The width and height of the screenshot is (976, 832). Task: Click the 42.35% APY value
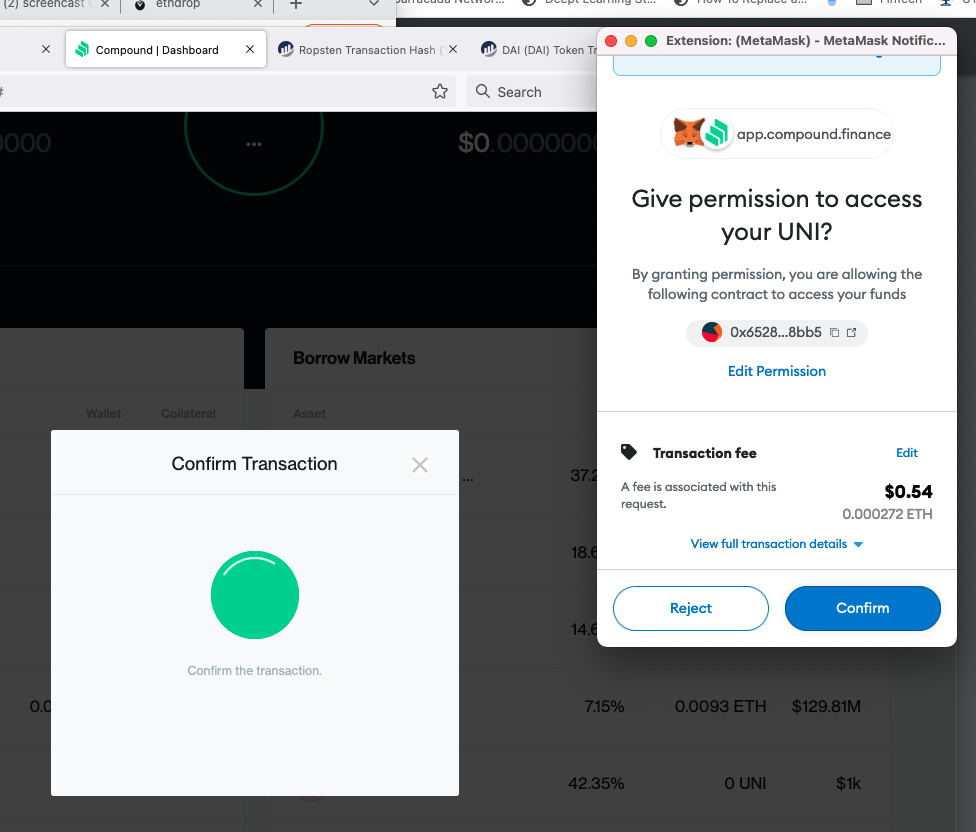pyautogui.click(x=596, y=783)
